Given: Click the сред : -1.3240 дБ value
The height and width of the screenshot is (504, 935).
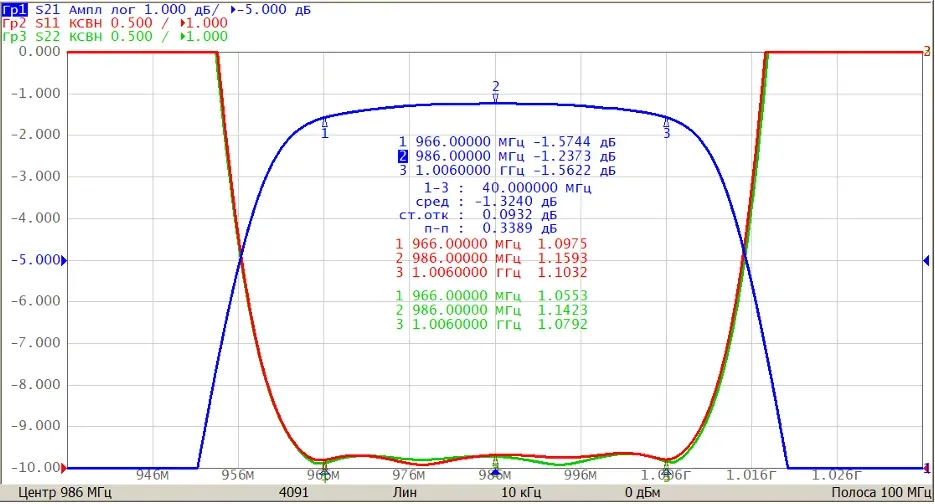Looking at the screenshot, I should (x=486, y=202).
